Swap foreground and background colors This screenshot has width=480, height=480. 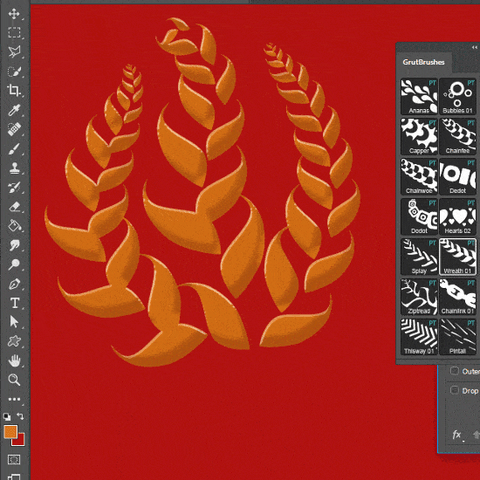click(21, 416)
